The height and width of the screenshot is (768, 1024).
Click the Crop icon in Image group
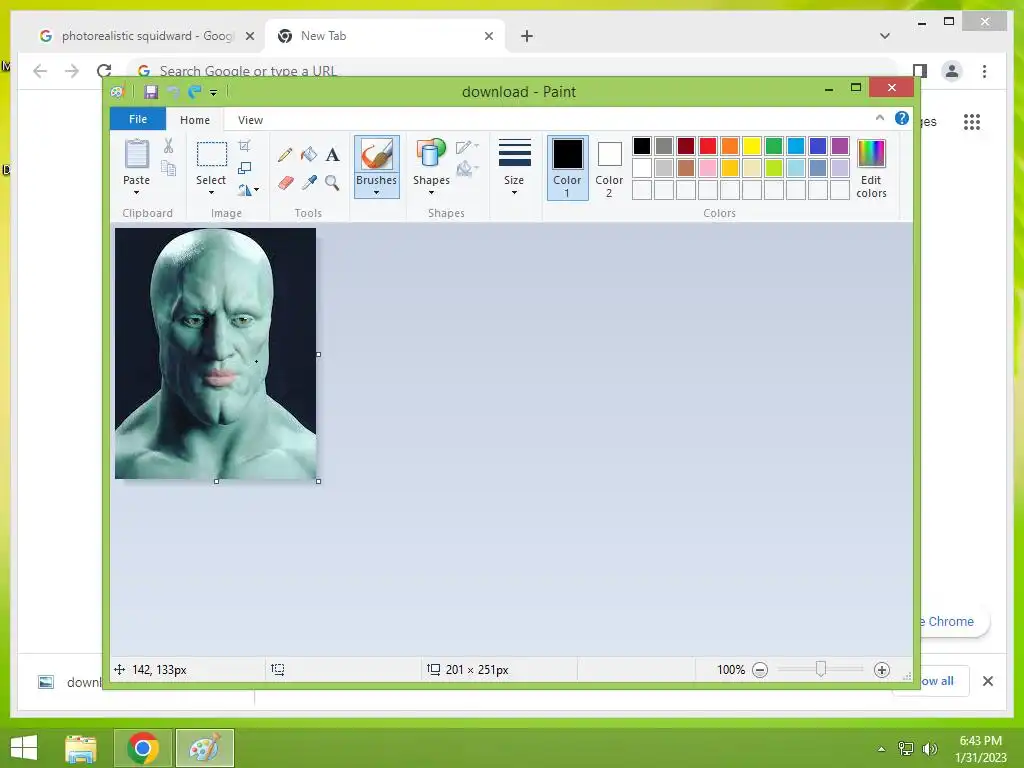[244, 146]
